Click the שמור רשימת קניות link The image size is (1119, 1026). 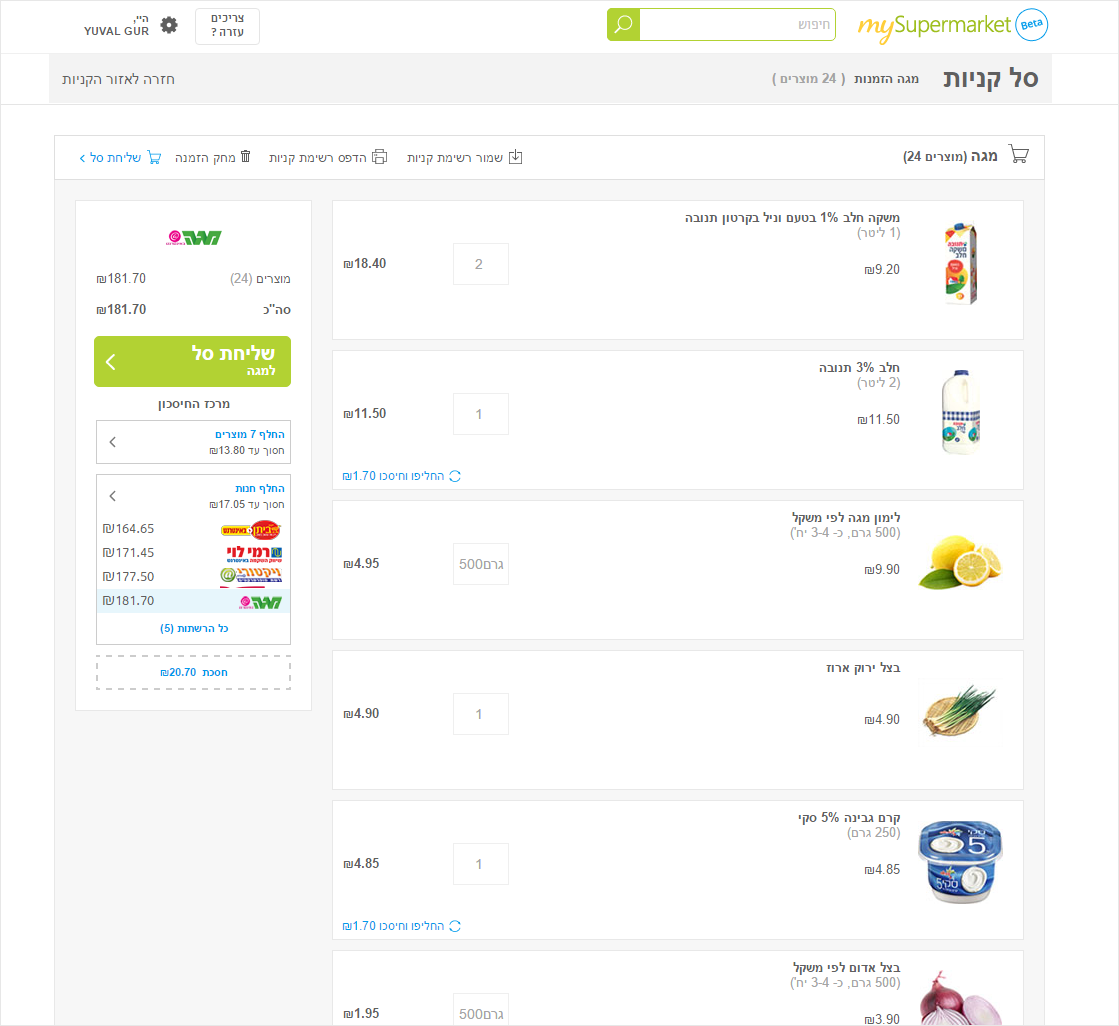point(455,157)
